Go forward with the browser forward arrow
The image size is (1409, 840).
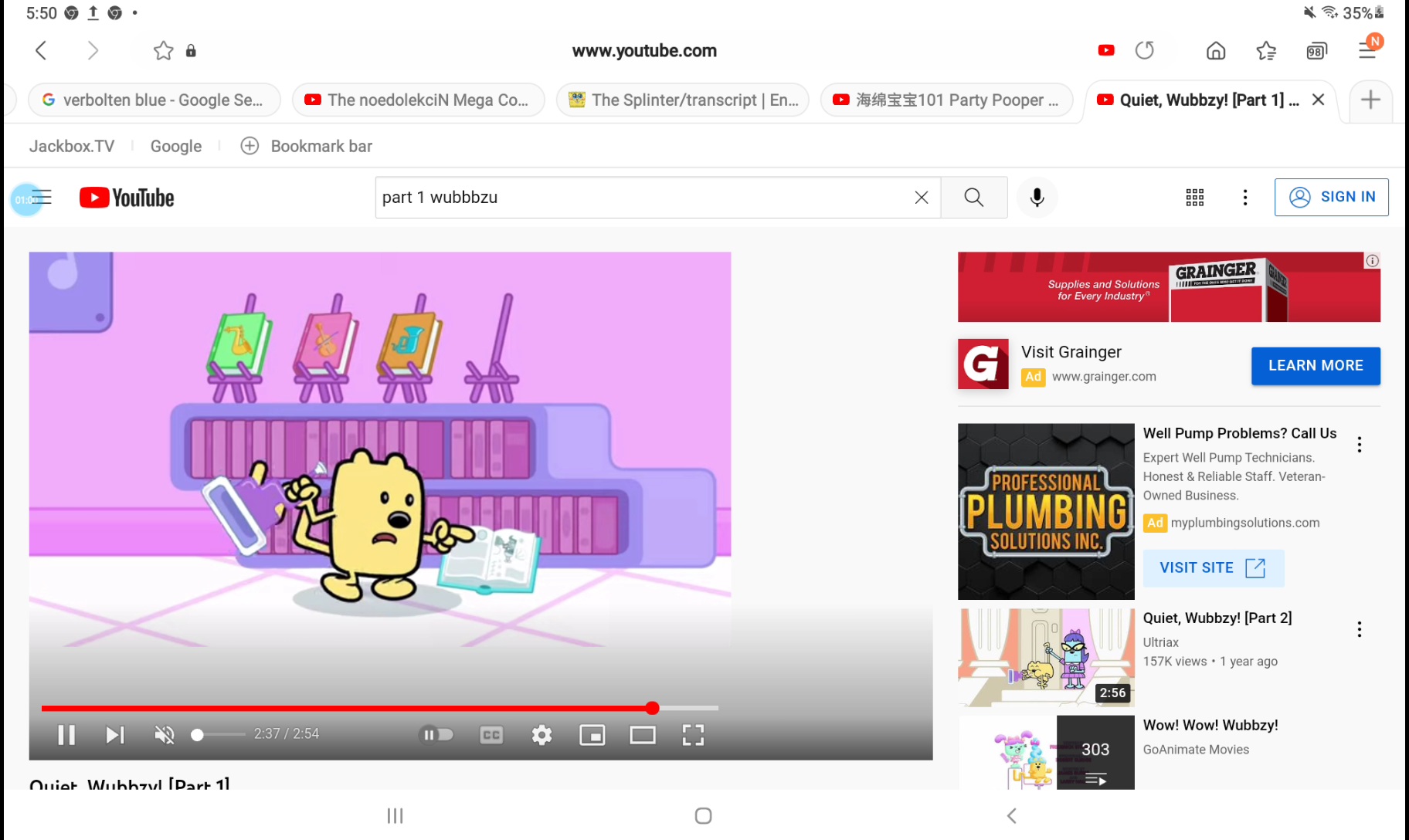[x=93, y=51]
